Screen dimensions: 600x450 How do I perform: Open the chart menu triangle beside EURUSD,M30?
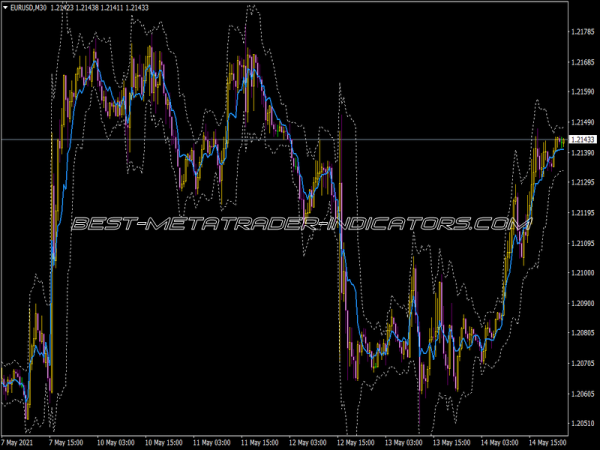tap(5, 8)
